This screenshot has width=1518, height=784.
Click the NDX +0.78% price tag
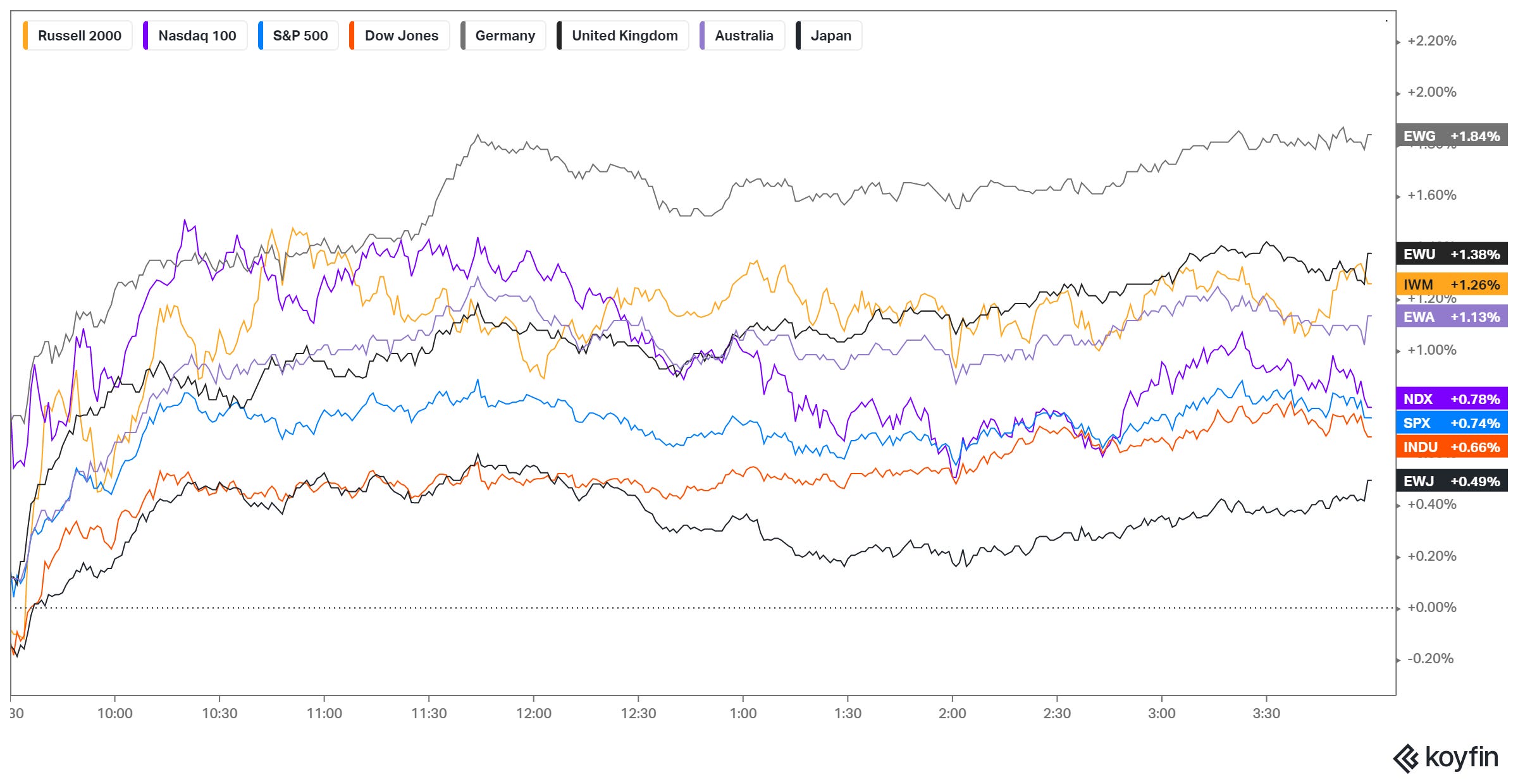[1452, 399]
